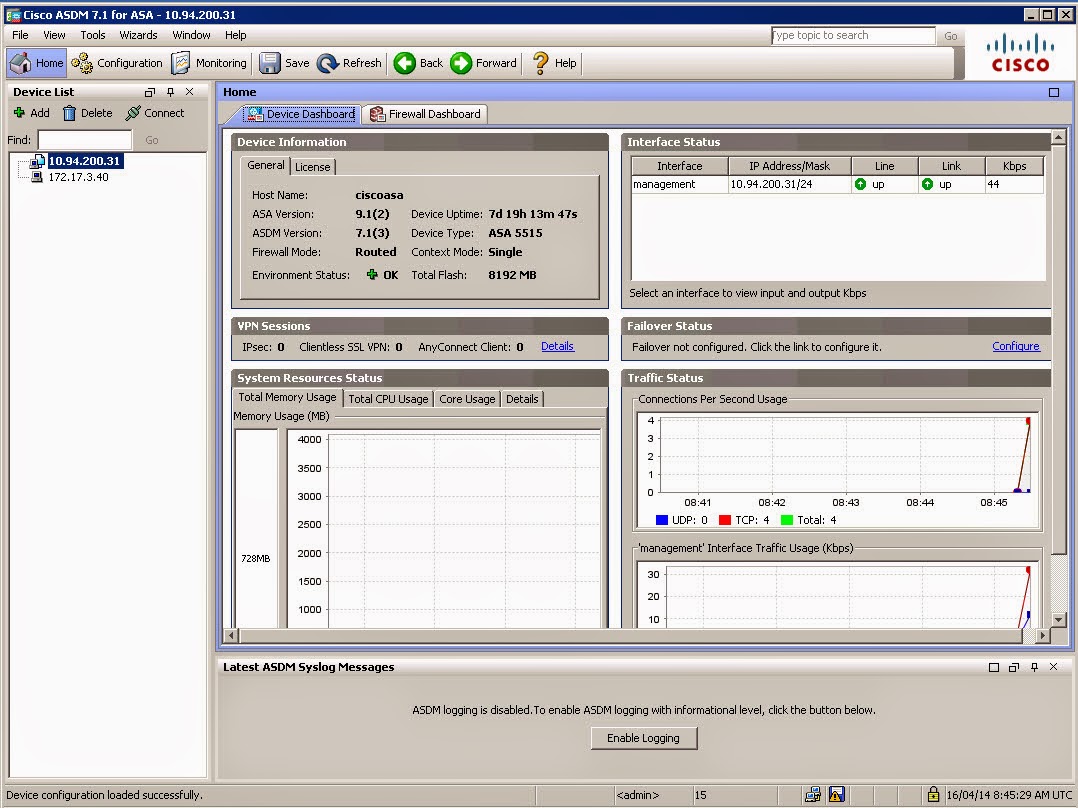Screen dimensions: 1078x808
Task: Open the Wizards menu
Action: click(x=138, y=34)
